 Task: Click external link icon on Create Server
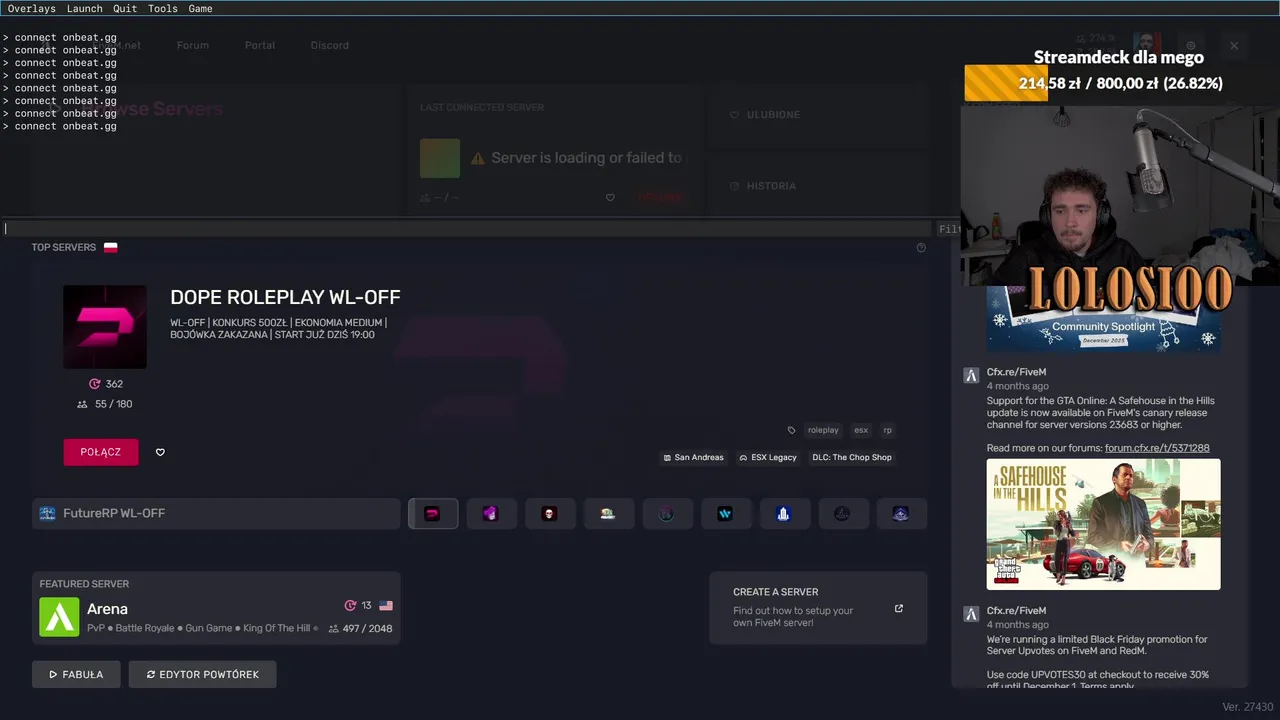[899, 608]
